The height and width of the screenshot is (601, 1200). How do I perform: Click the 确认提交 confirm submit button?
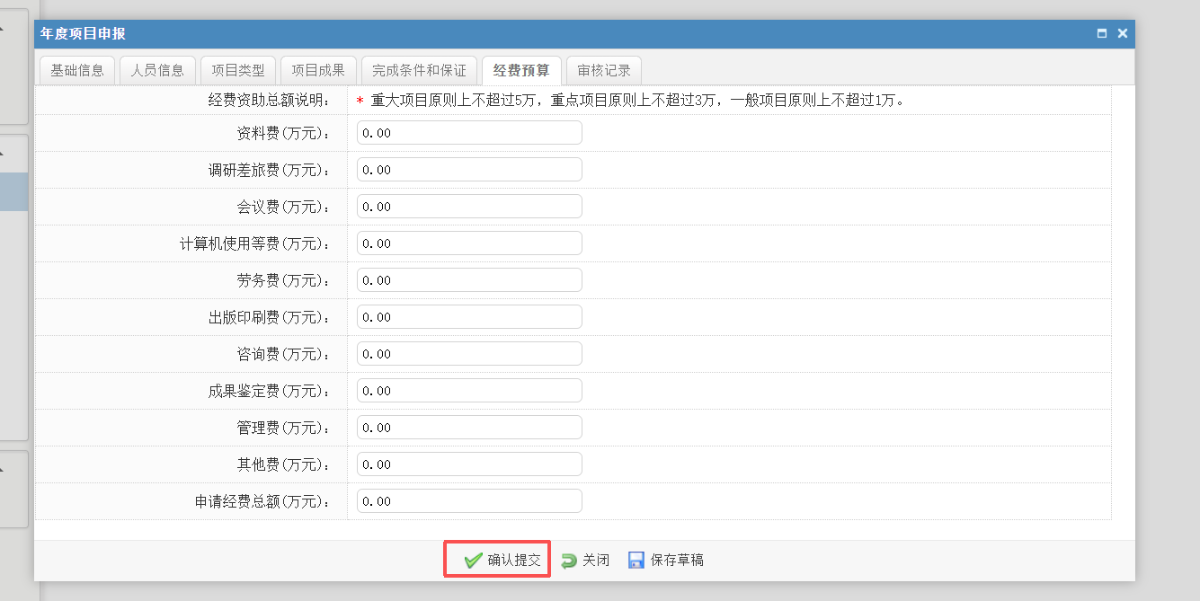click(x=498, y=560)
